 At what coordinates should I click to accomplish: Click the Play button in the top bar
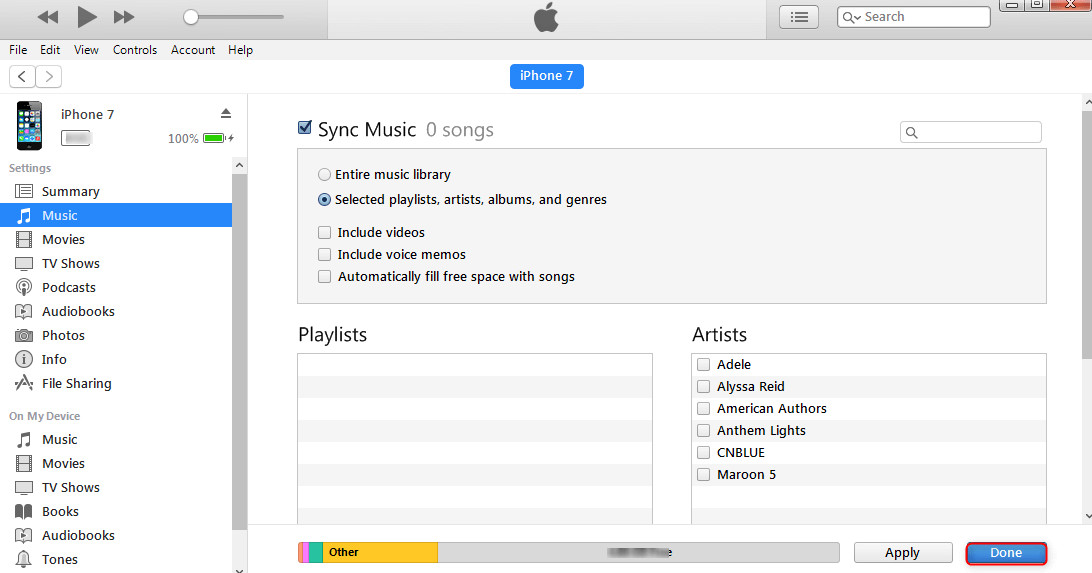click(x=87, y=17)
